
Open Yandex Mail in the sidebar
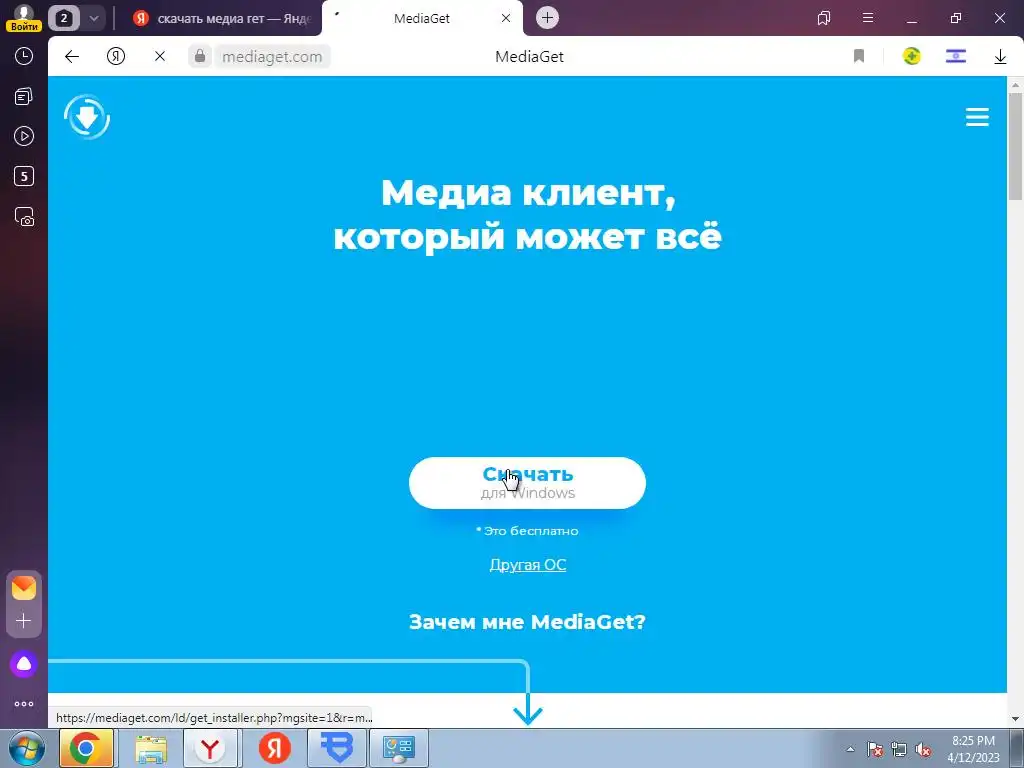(x=24, y=588)
